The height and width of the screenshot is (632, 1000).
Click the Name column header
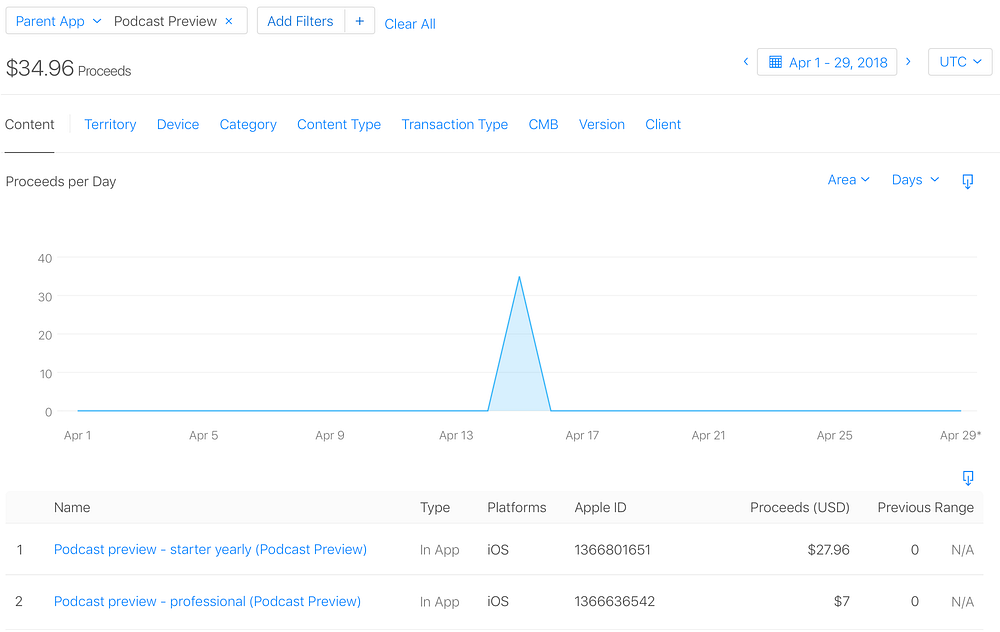coord(72,507)
